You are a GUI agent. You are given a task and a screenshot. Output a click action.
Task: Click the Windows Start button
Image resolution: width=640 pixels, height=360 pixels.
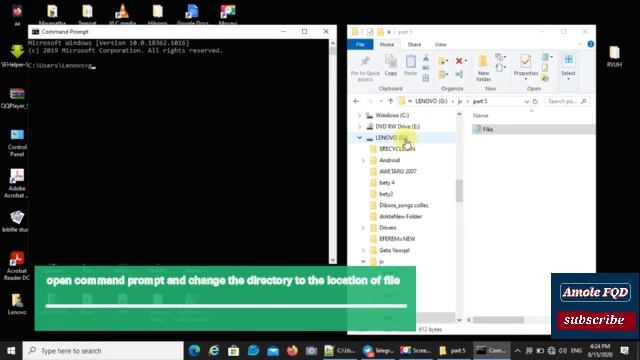(11, 351)
